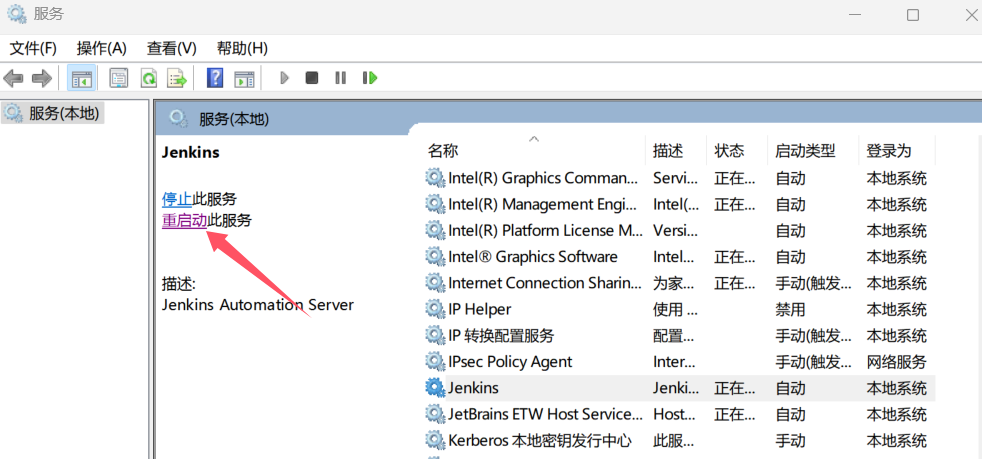Click gear icon beside Intel® Graphics Software
This screenshot has width=982, height=459.
(x=435, y=257)
